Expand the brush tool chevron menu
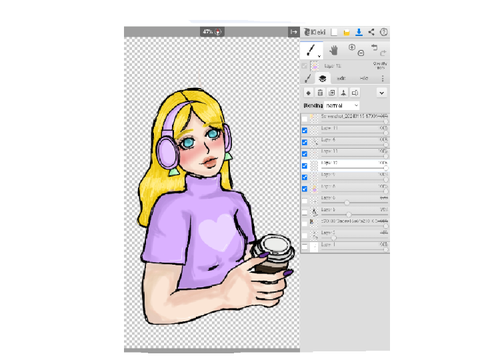The image size is (480, 360). (319, 56)
